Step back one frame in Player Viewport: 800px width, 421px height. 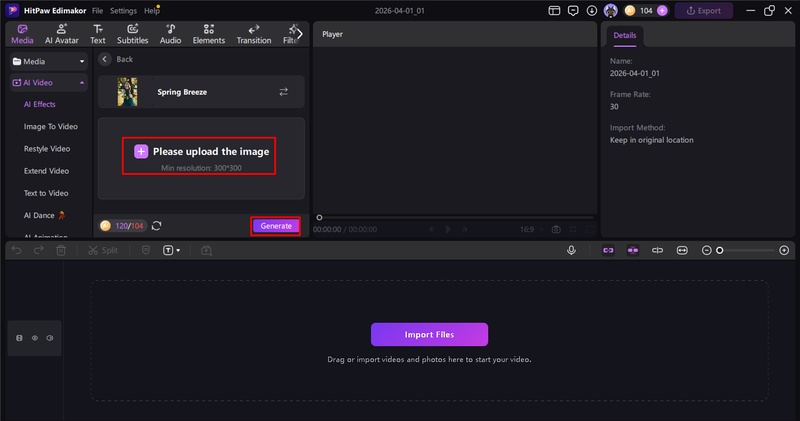[x=432, y=229]
